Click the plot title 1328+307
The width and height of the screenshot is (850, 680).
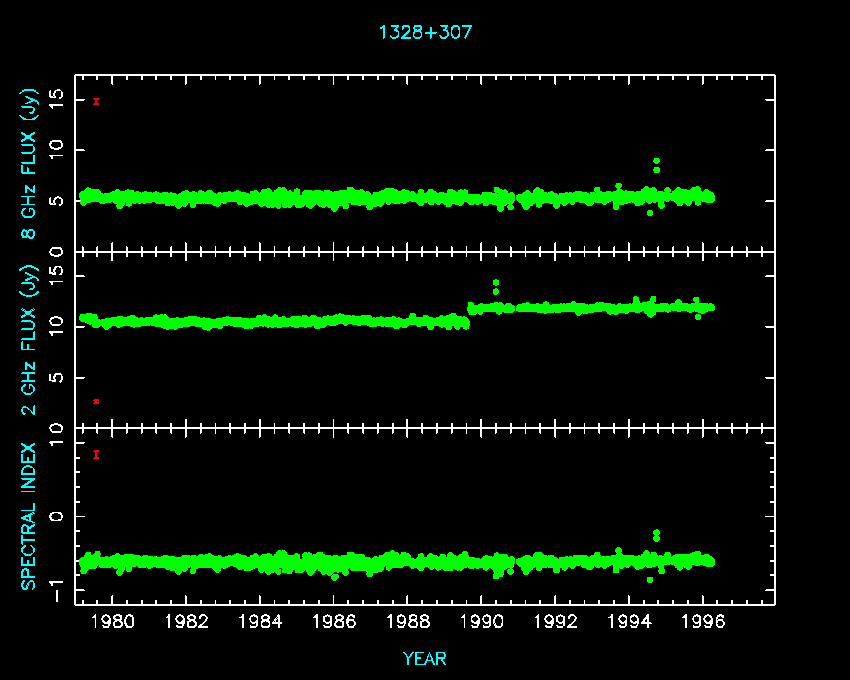425,32
